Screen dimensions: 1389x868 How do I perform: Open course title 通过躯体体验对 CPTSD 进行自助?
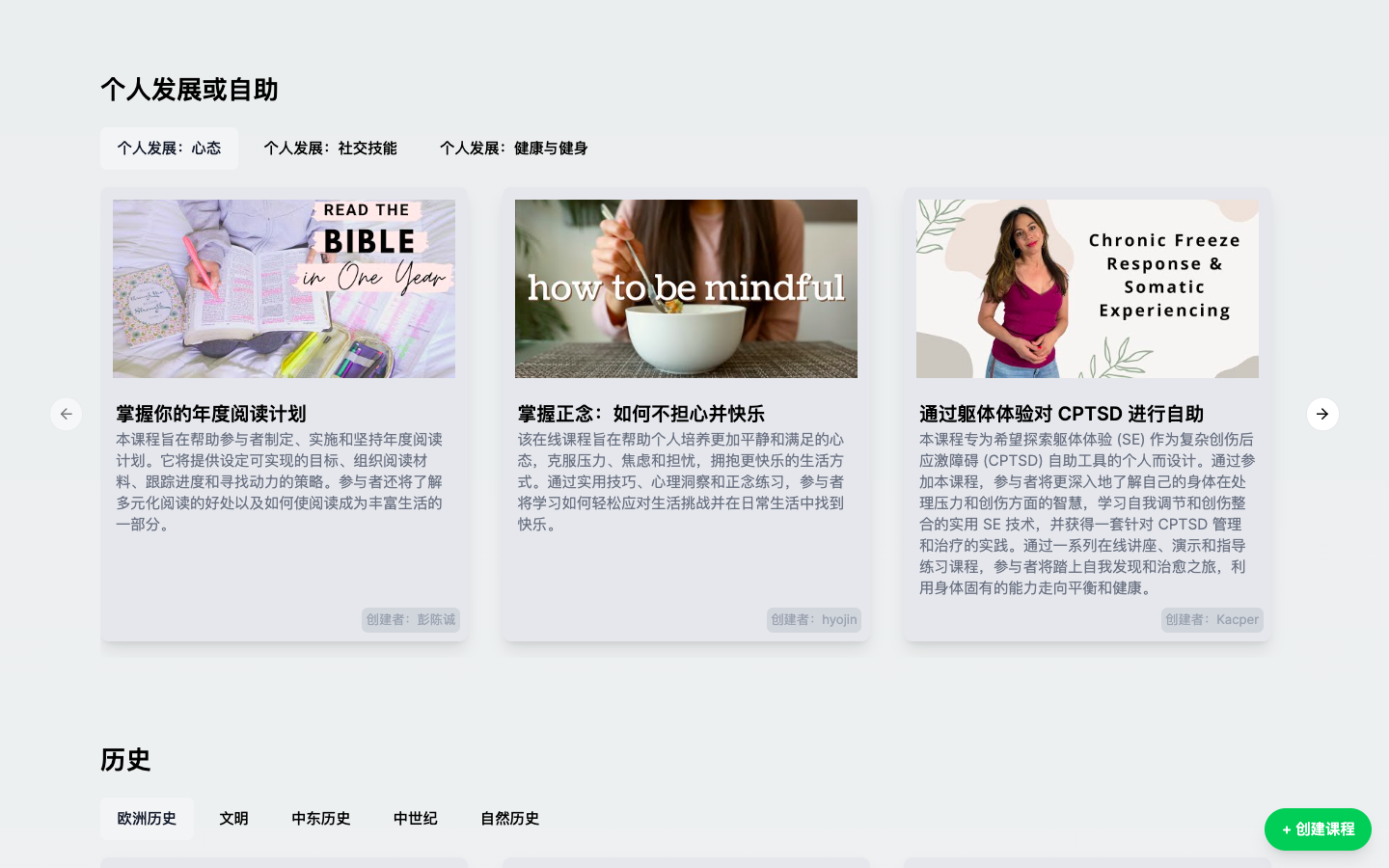pyautogui.click(x=1061, y=414)
